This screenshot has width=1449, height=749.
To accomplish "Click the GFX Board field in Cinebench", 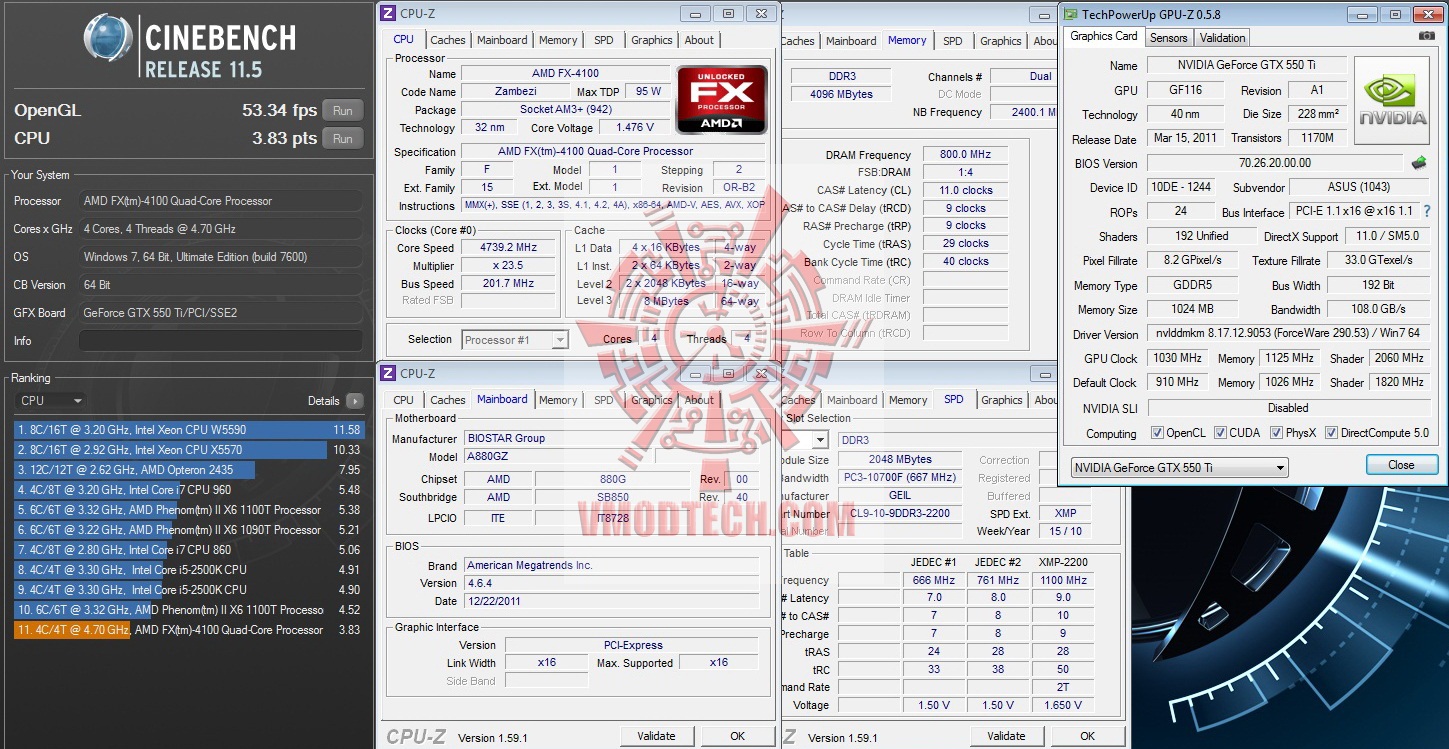I will 220,313.
